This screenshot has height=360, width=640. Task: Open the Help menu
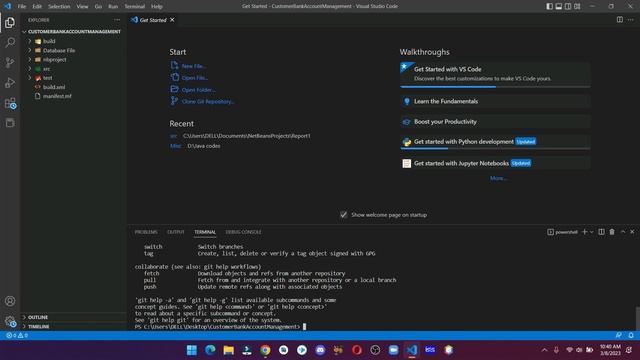[157, 6]
